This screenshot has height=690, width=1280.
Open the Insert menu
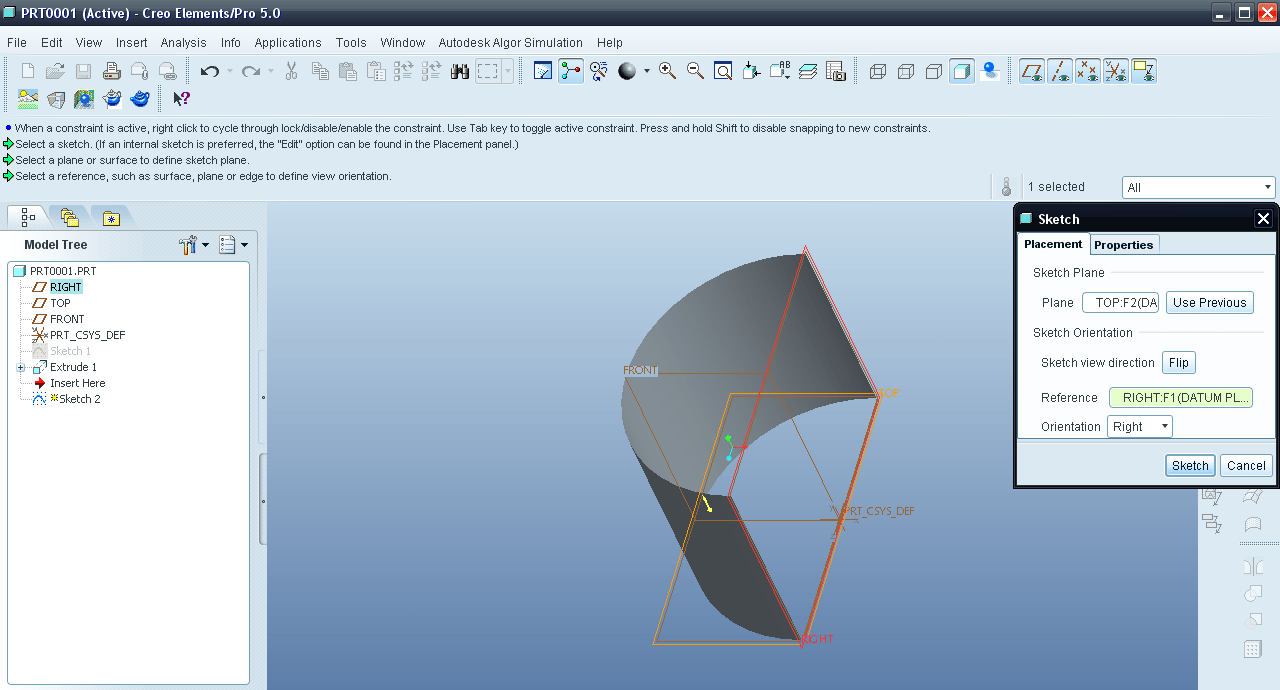click(131, 43)
